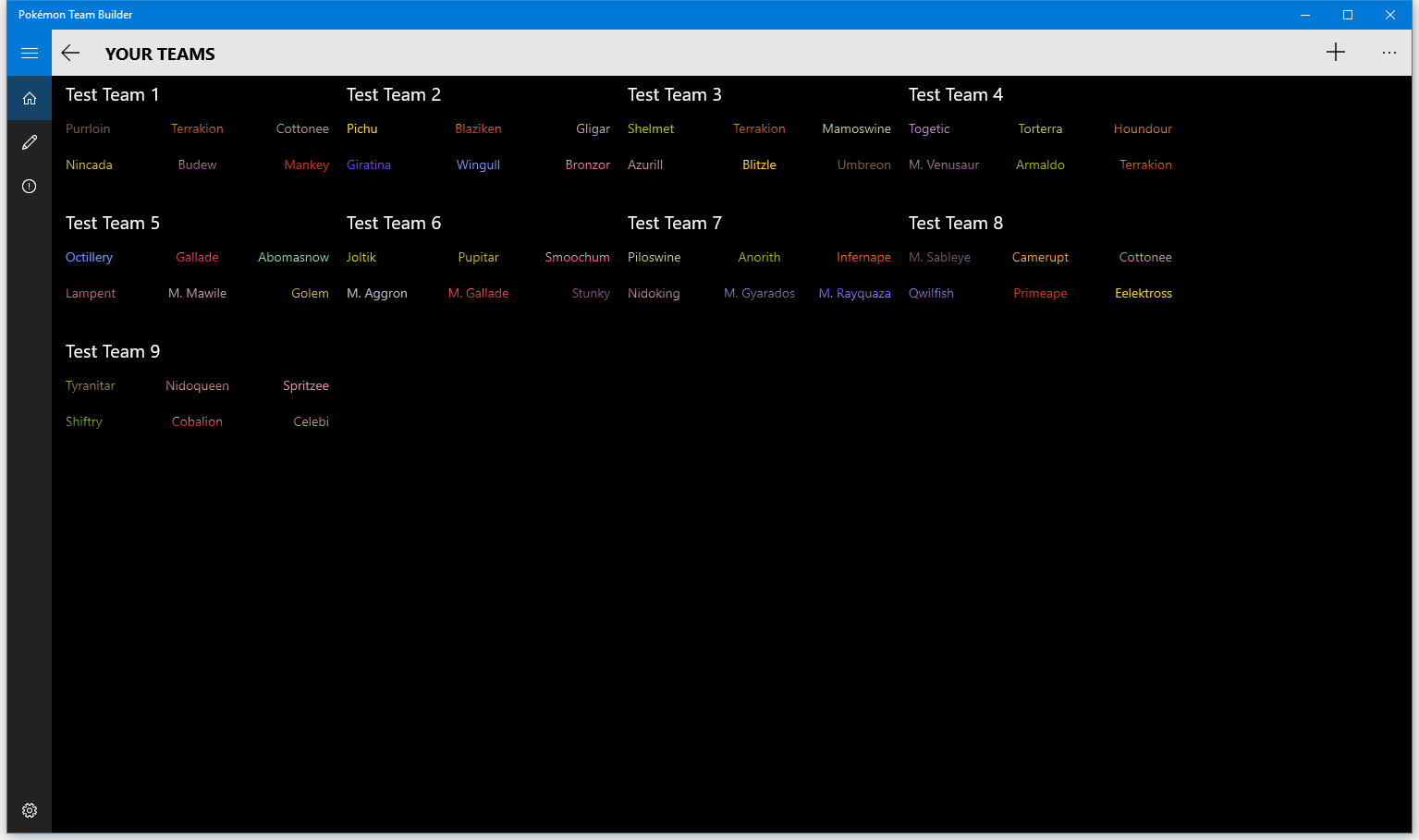
Task: Select Octillery in Test Team 5
Action: coord(89,257)
